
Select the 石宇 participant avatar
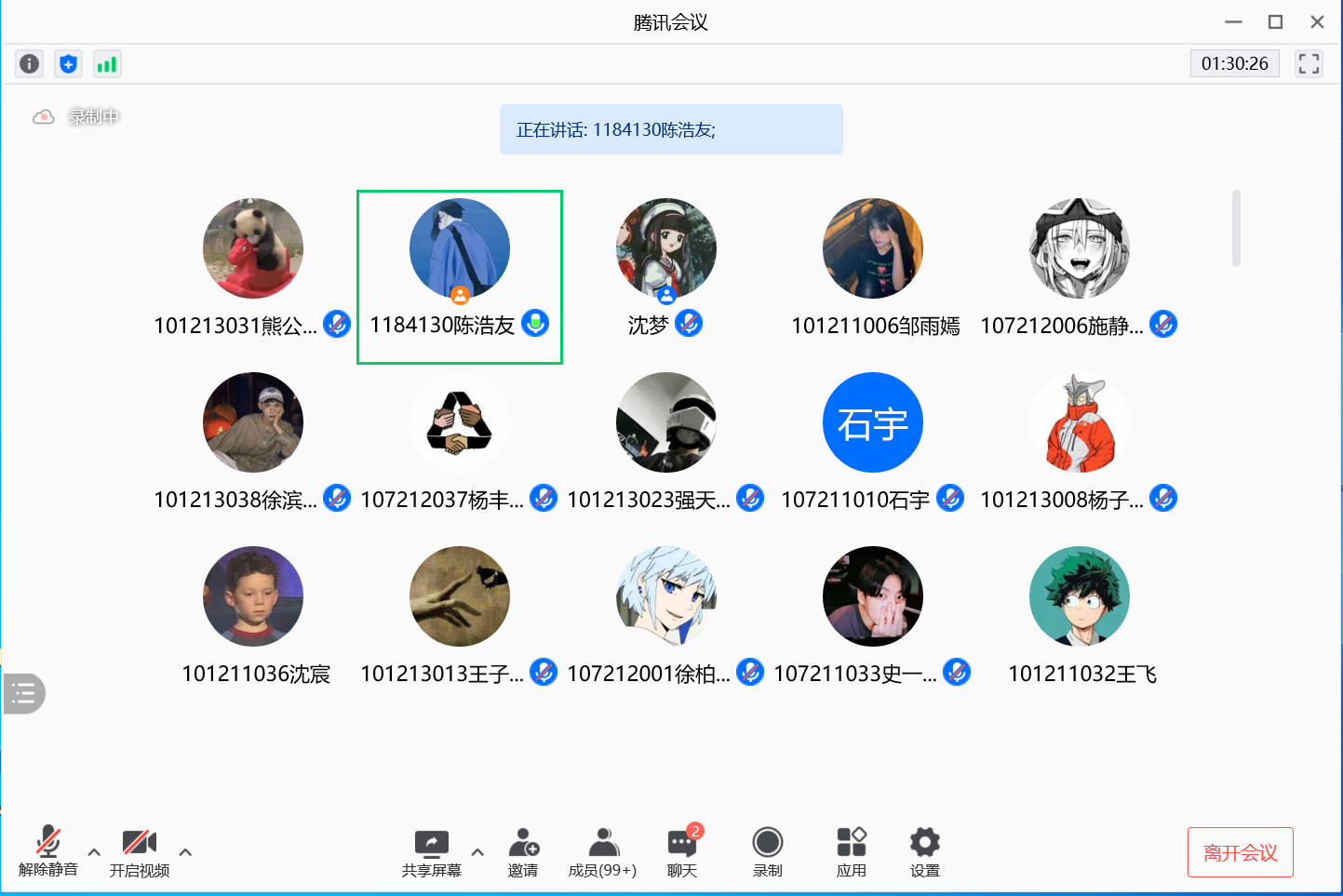click(872, 422)
